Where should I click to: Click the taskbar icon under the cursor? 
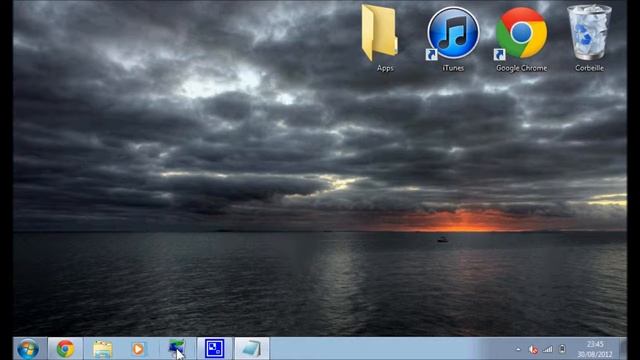[176, 349]
